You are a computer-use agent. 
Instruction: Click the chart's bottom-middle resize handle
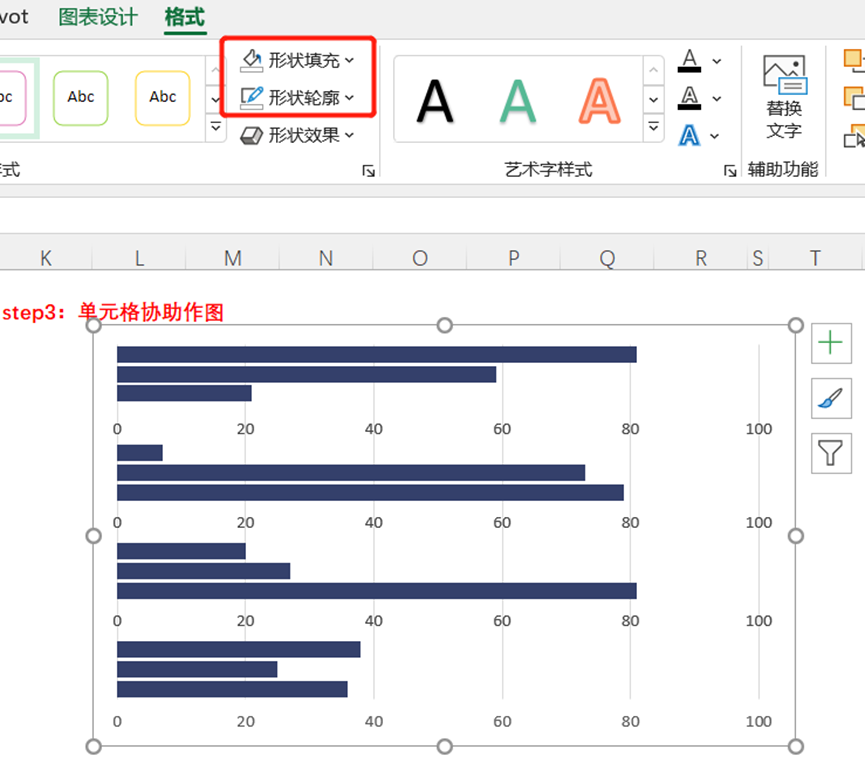click(x=445, y=746)
